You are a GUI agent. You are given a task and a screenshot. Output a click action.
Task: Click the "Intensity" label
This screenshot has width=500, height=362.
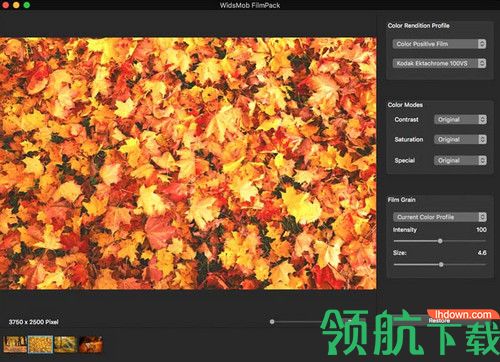pyautogui.click(x=405, y=230)
